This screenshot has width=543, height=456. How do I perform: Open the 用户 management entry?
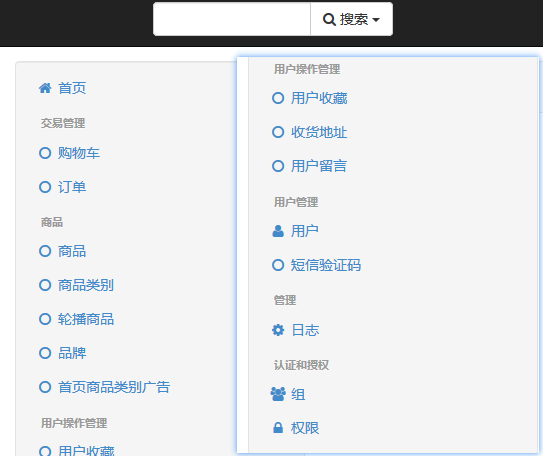pyautogui.click(x=305, y=231)
